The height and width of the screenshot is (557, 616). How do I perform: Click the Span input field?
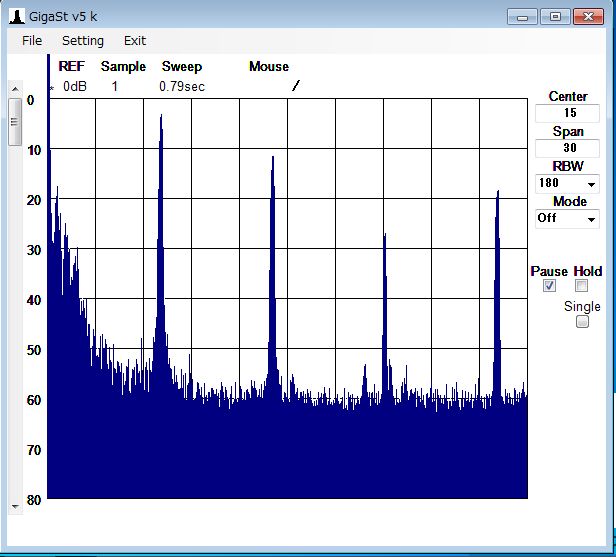click(567, 148)
